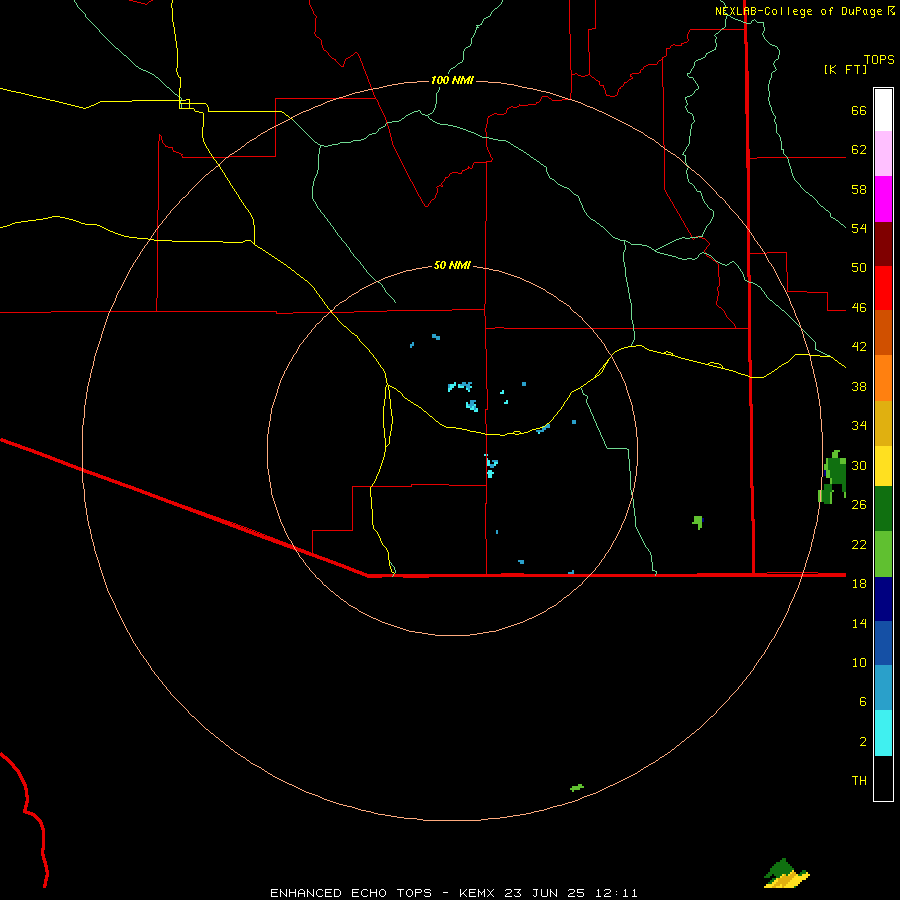Click the light green echo just west of the thick red vertical border
This screenshot has height=900, width=900.
(697, 522)
